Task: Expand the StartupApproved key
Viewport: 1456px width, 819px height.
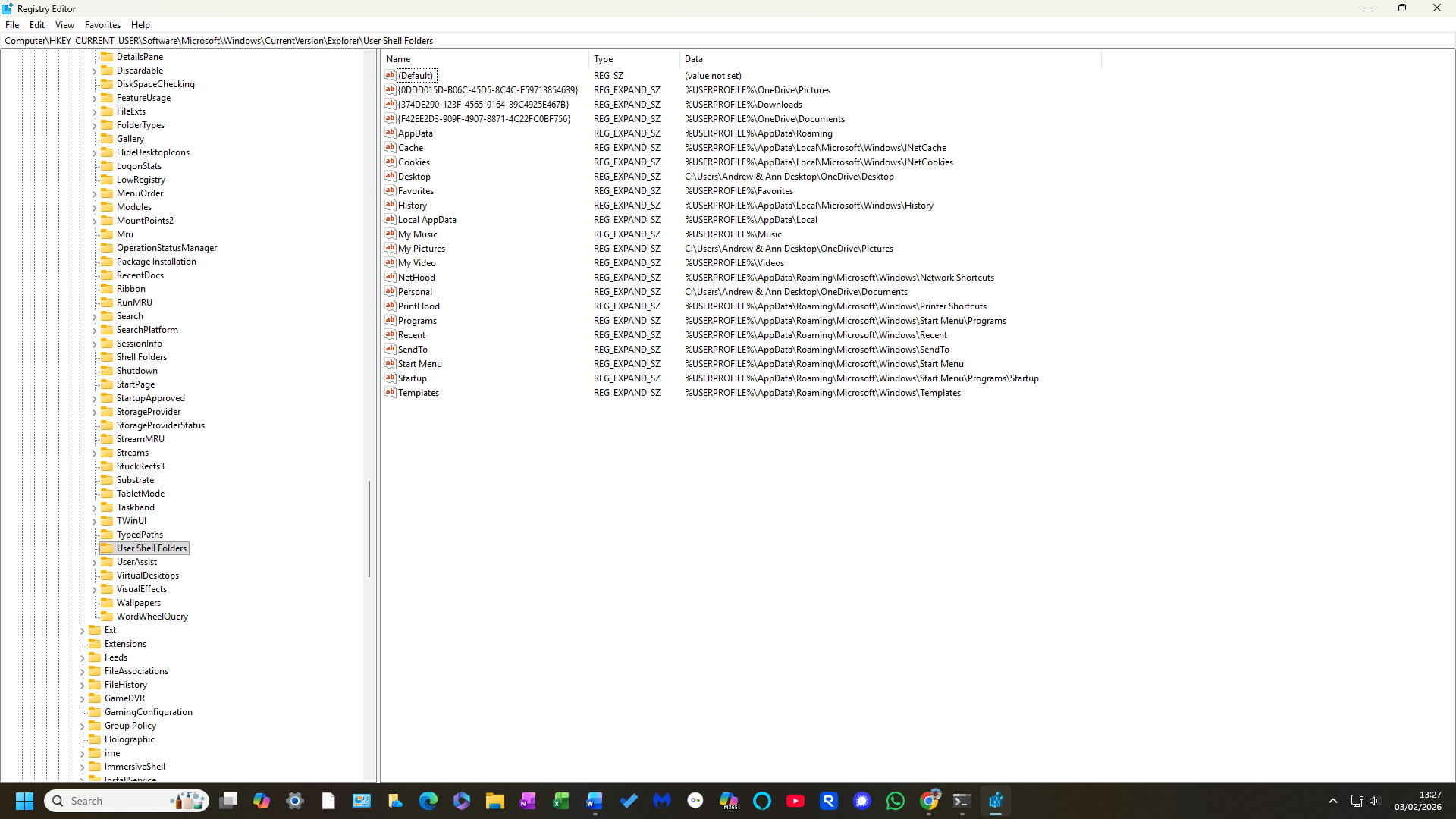Action: 95,398
